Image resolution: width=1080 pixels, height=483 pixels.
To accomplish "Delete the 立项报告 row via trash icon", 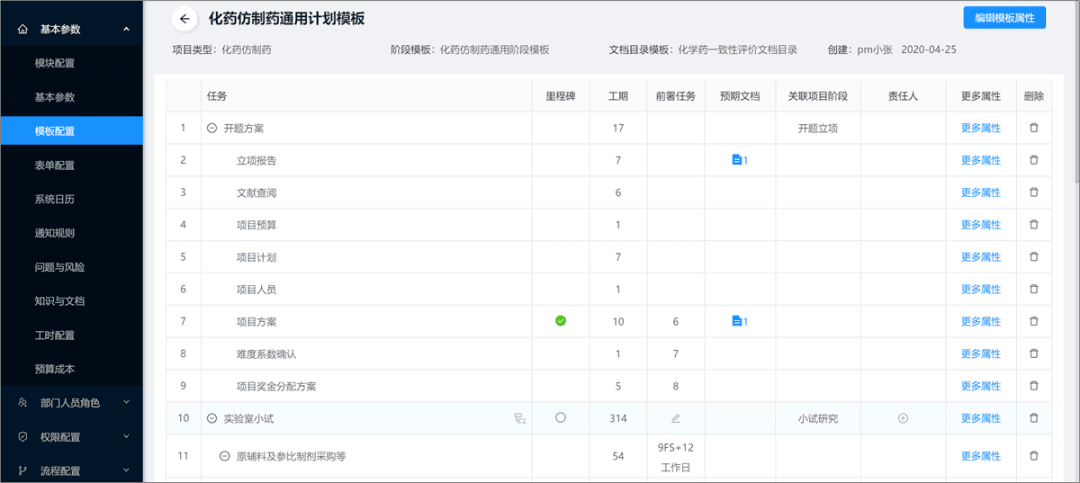I will (x=1034, y=160).
